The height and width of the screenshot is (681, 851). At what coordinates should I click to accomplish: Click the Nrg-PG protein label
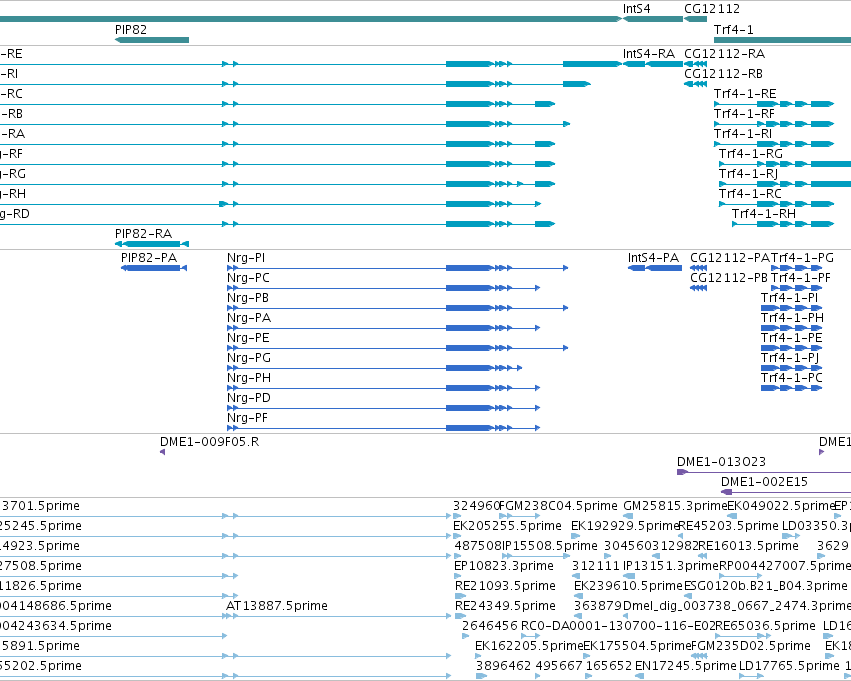[x=249, y=358]
